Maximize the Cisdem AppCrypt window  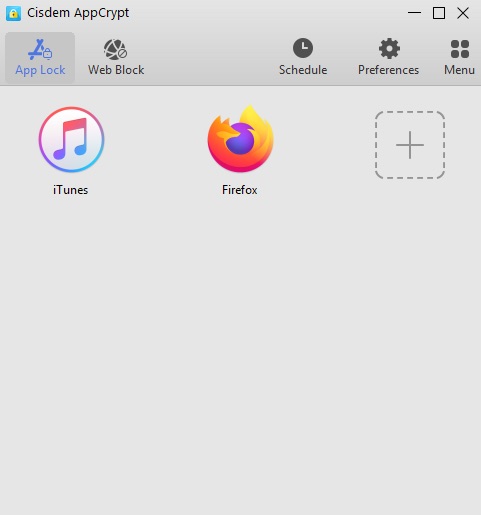tap(439, 13)
